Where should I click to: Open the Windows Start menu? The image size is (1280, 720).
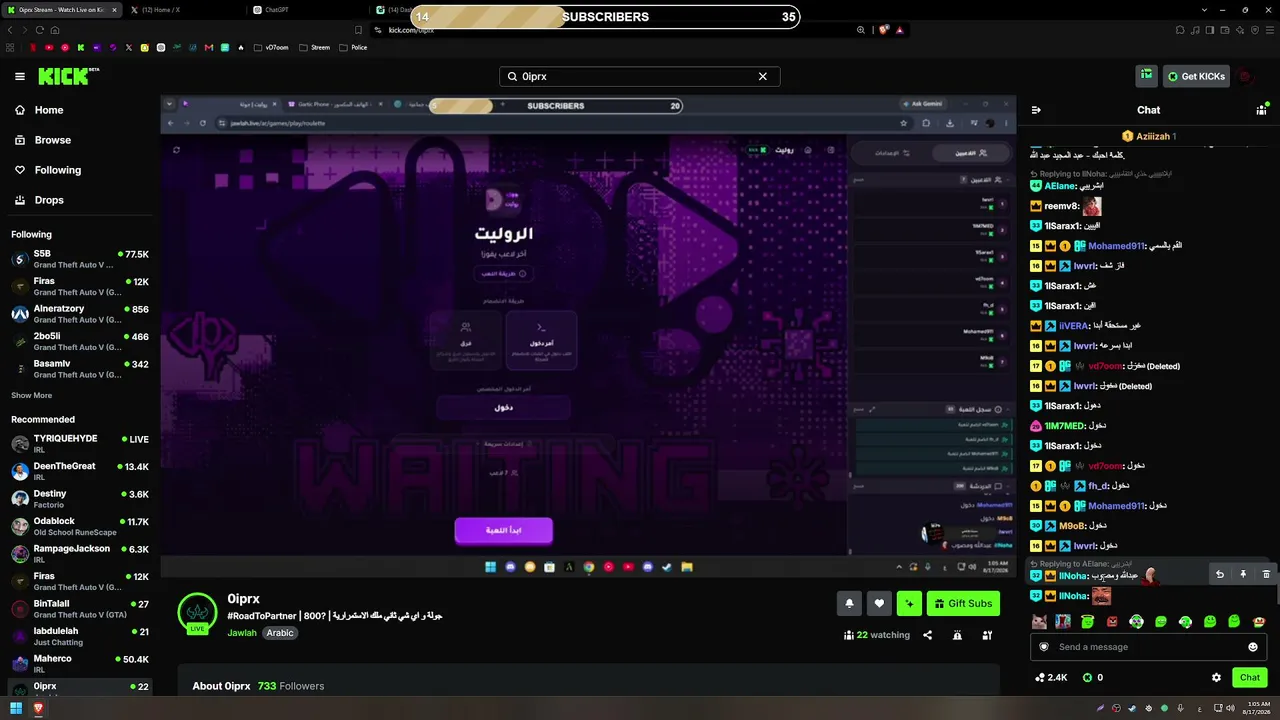click(x=16, y=709)
